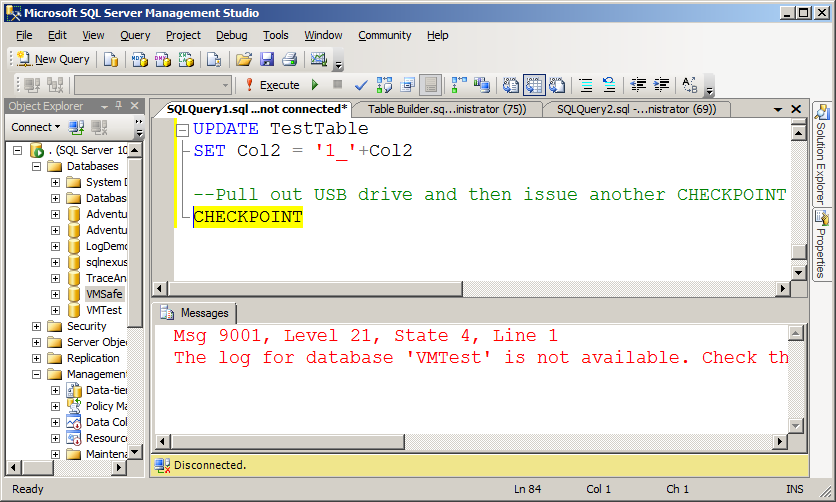Collapse the Databases folder node
836x502 pixels.
tap(36, 166)
